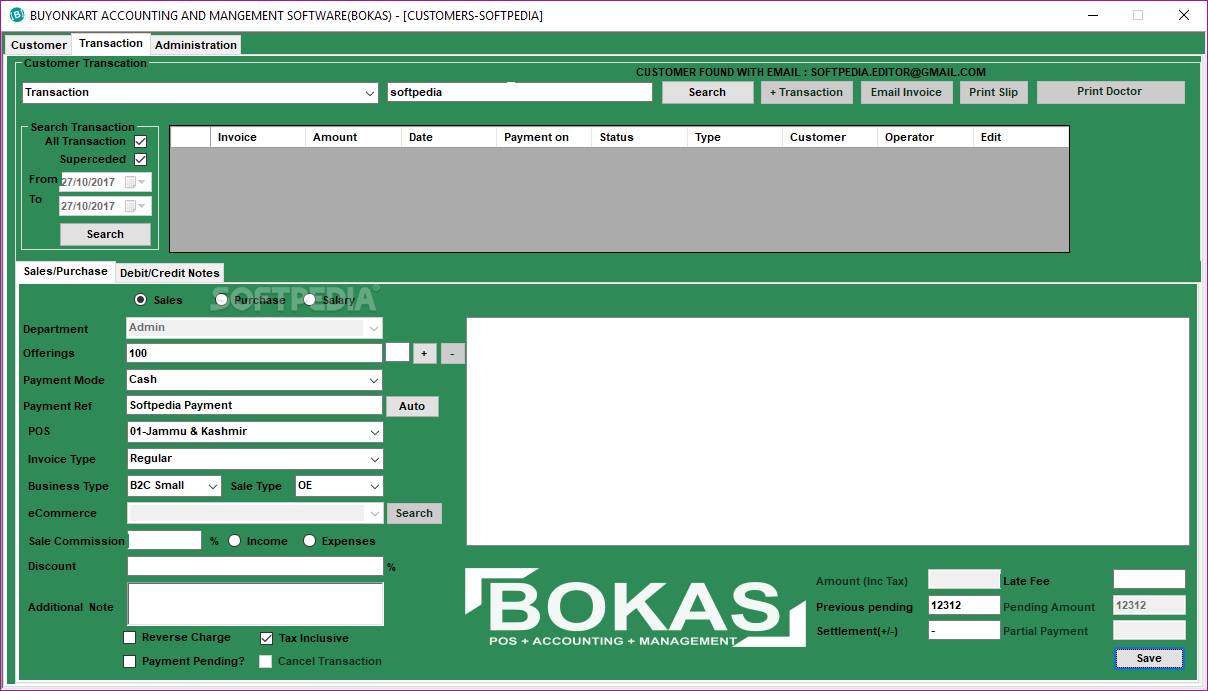Screen dimensions: 1208x691
Task: Expand the Department dropdown showing Admin
Action: [373, 328]
